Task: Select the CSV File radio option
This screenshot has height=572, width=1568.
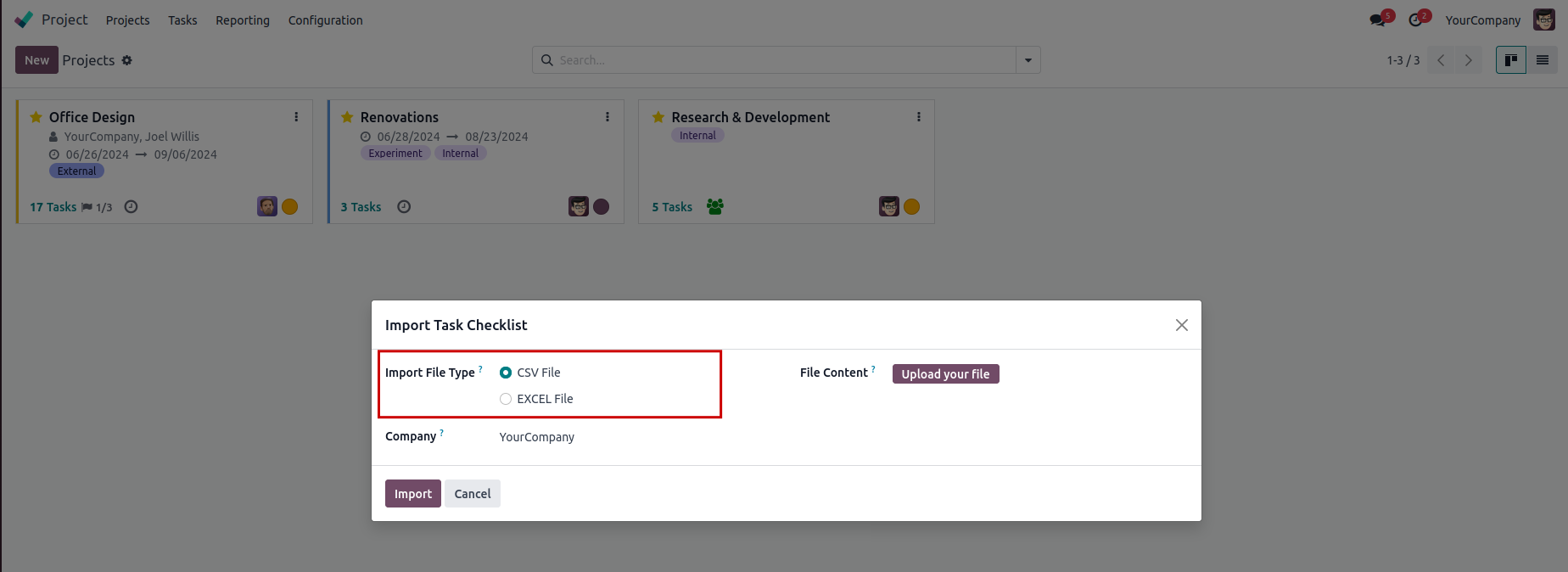Action: pyautogui.click(x=506, y=373)
